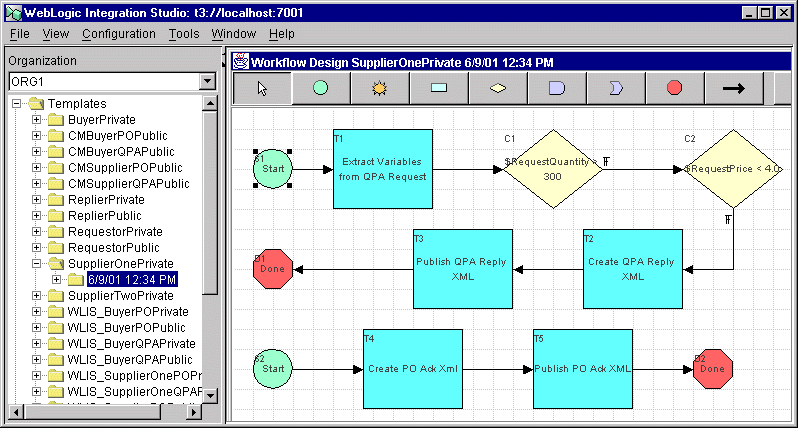Expand the ReplierPrivate folder
The height and width of the screenshot is (428, 798).
coord(36,200)
